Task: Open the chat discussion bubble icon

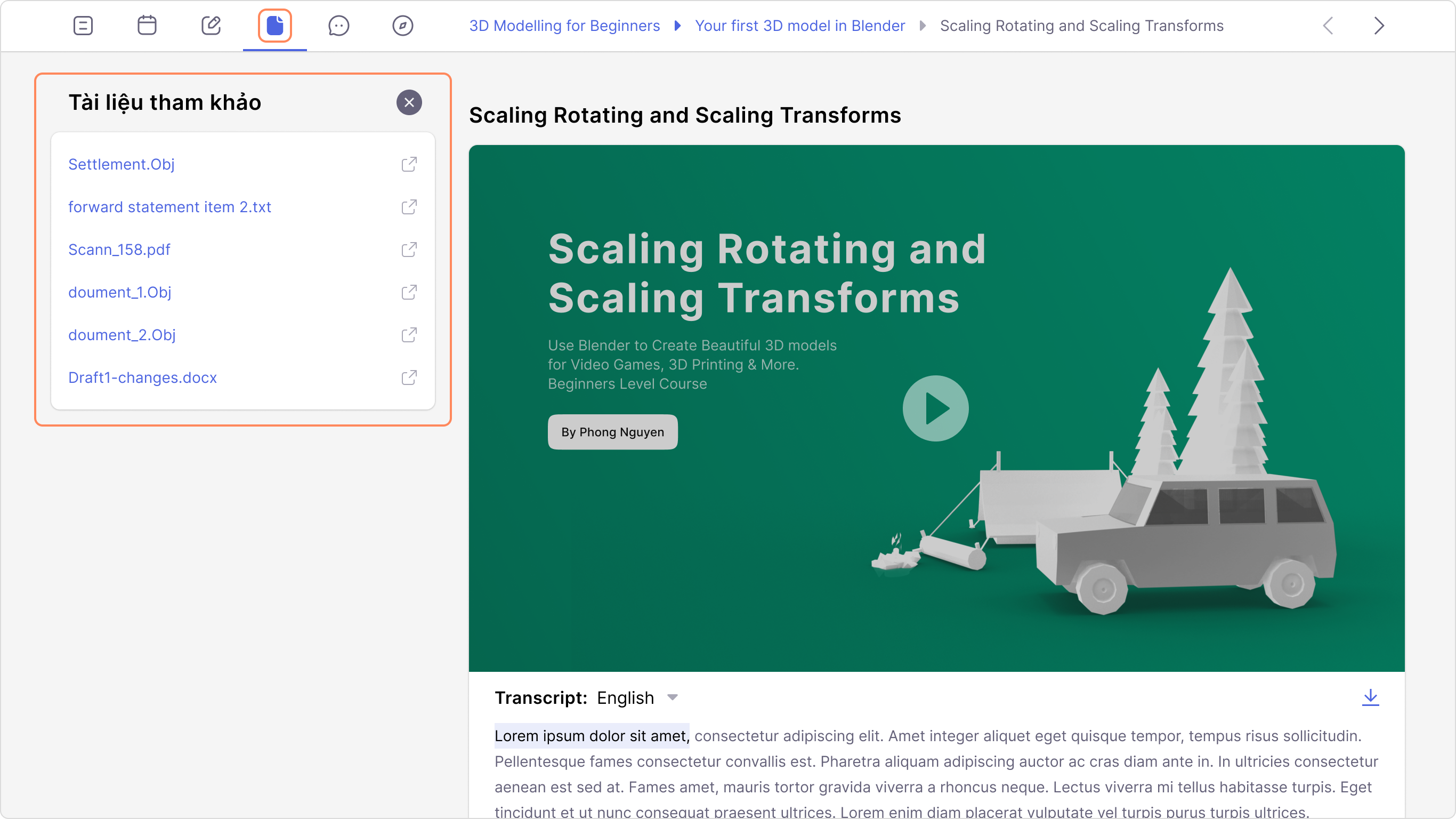Action: pos(338,26)
